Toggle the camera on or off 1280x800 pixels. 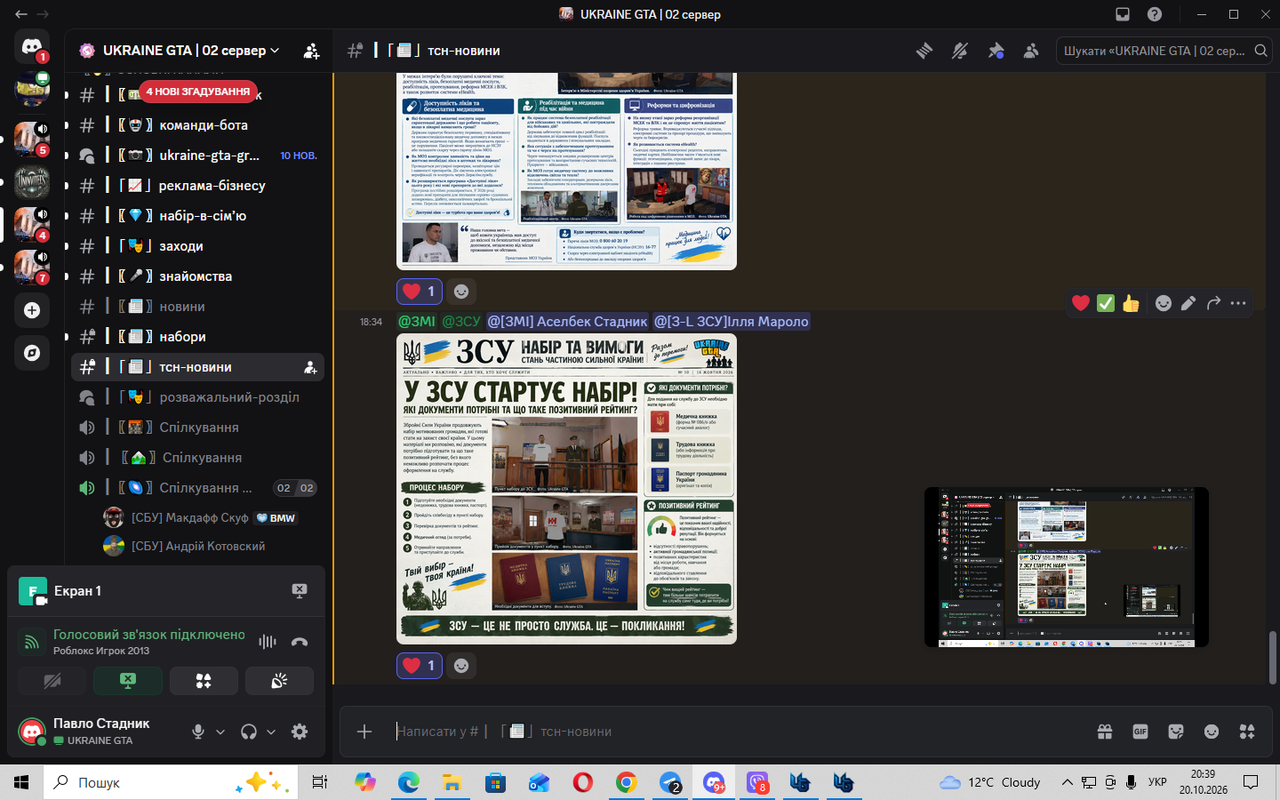coord(52,681)
